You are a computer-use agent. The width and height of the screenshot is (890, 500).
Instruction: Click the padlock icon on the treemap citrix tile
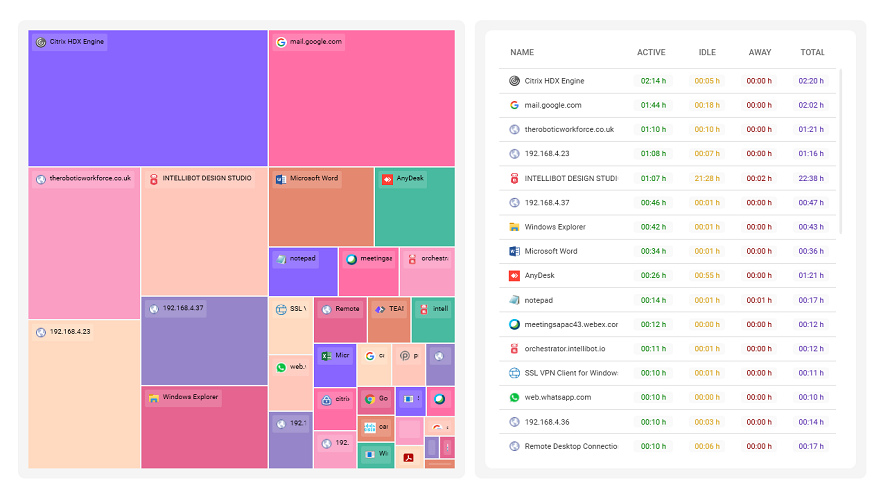326,400
